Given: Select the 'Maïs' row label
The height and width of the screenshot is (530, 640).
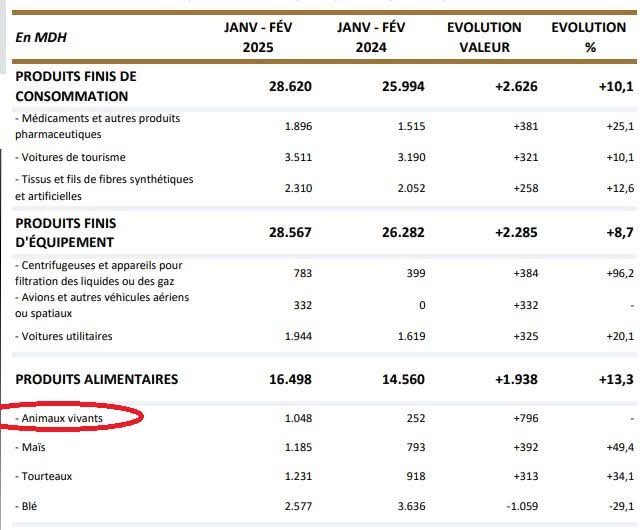Looking at the screenshot, I should (x=32, y=447).
